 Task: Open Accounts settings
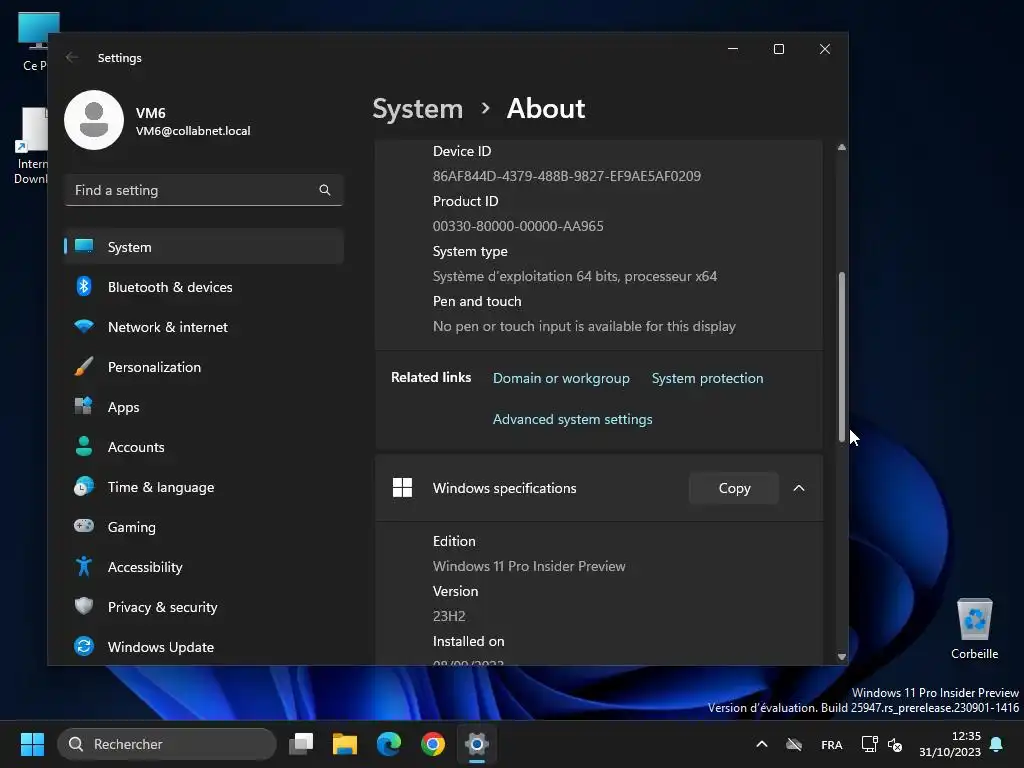(x=204, y=447)
